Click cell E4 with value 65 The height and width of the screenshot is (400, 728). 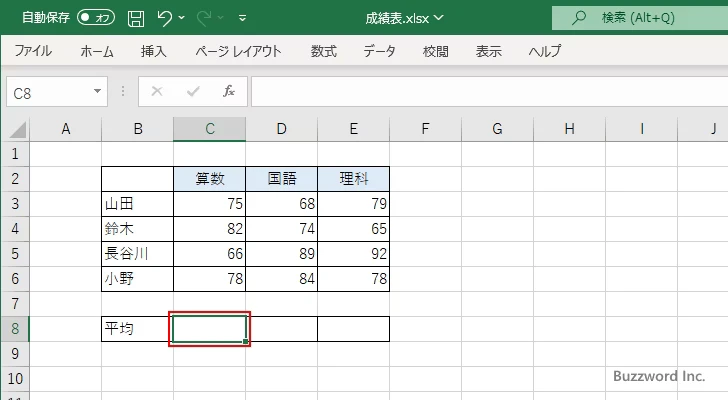(353, 229)
